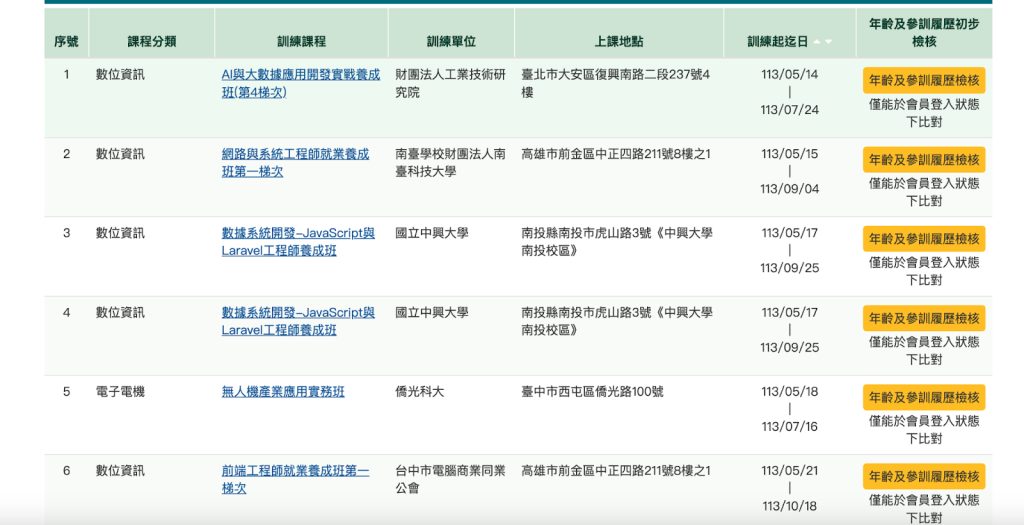The image size is (1024, 525).
Task: Open the 無人機產業應用實務班 course link
Action: [283, 392]
